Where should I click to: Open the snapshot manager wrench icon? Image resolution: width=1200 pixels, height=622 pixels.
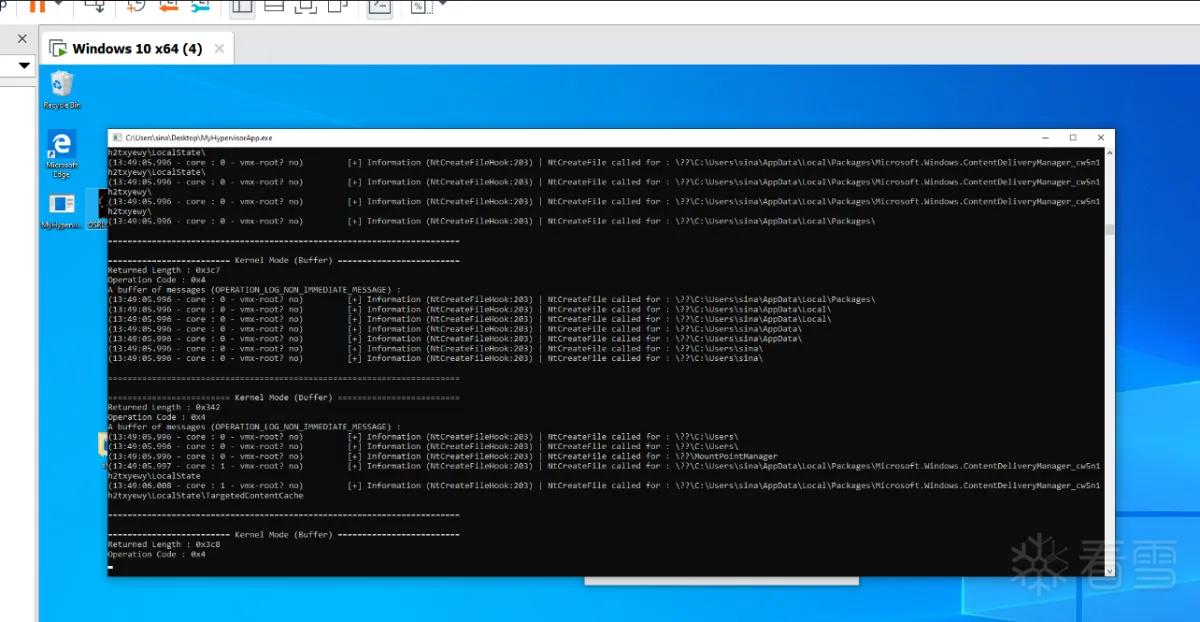tap(200, 6)
